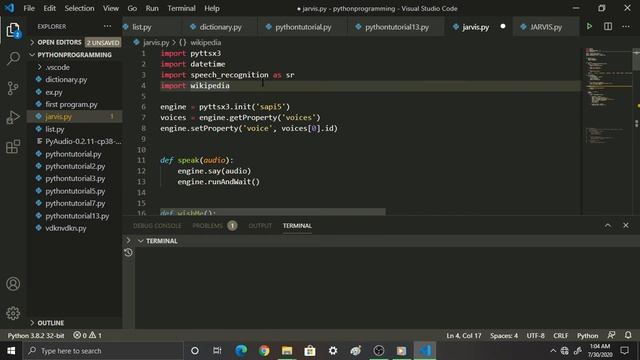
Task: Switch to the Debug Console panel tab
Action: pyautogui.click(x=157, y=226)
